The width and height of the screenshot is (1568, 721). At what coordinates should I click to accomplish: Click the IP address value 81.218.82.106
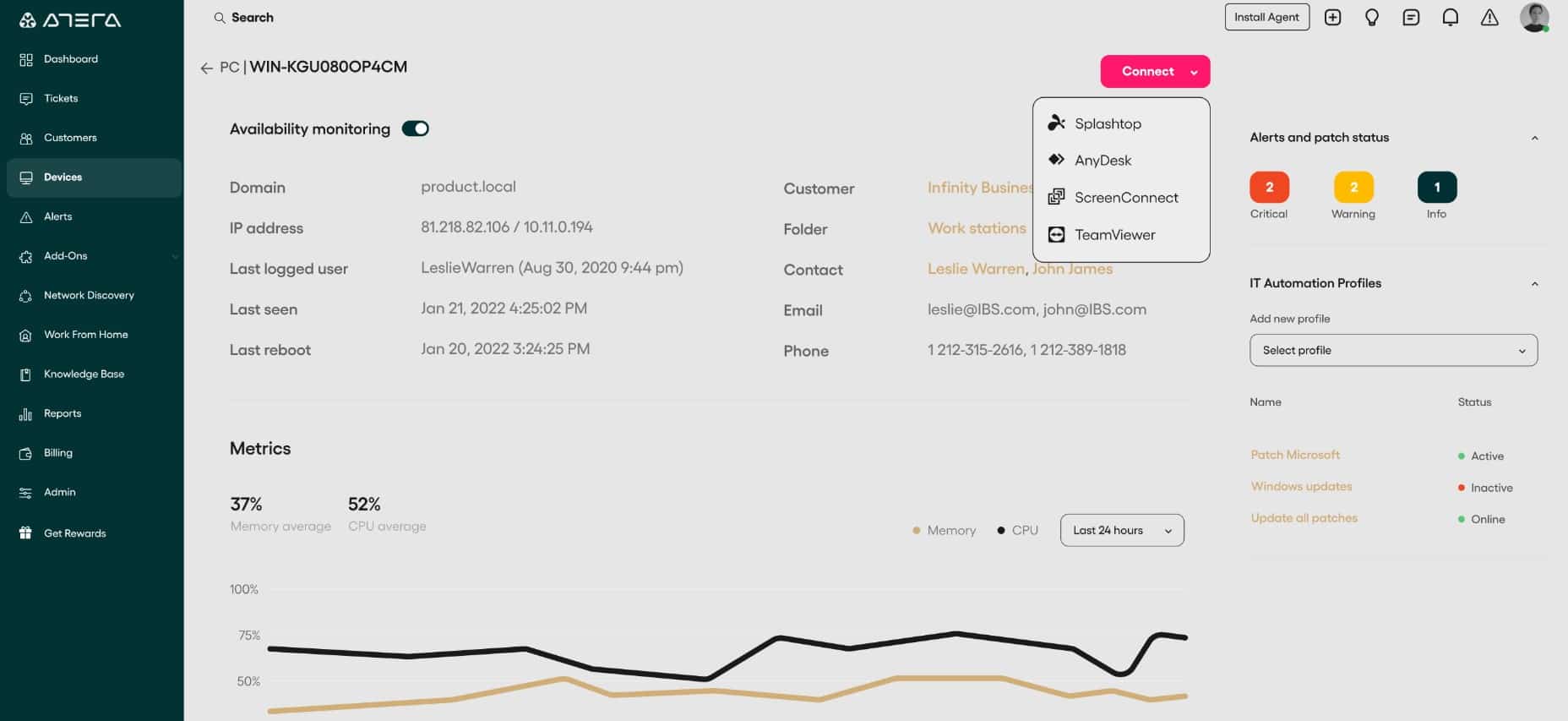465,227
